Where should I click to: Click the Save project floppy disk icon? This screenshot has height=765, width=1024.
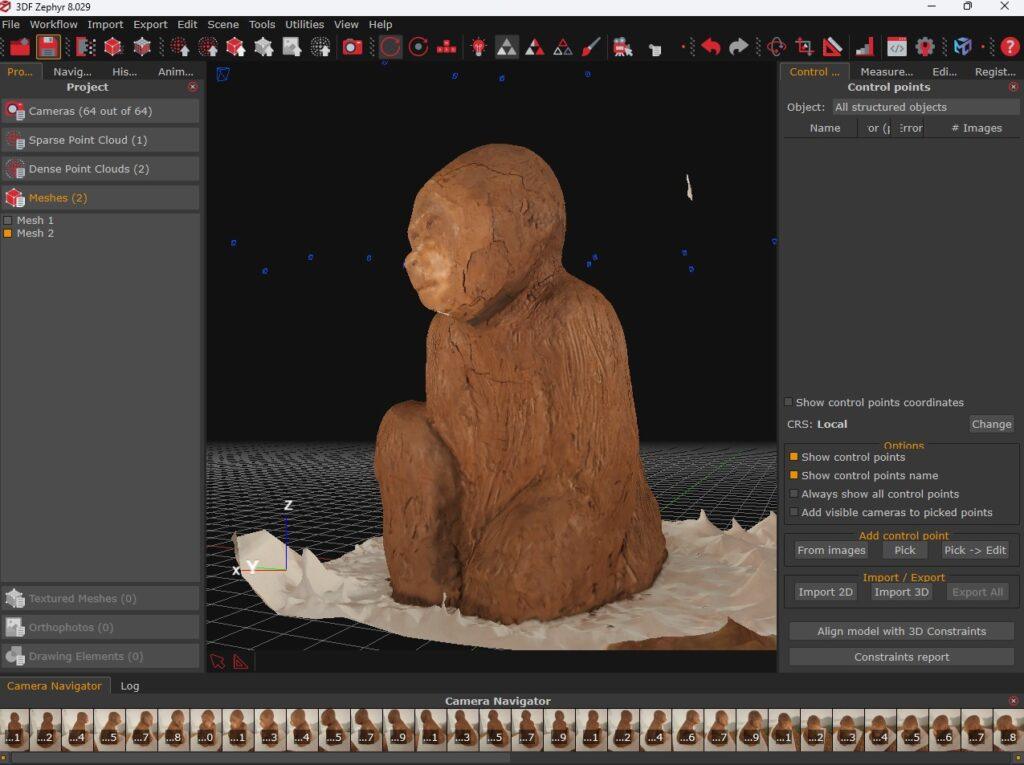48,46
